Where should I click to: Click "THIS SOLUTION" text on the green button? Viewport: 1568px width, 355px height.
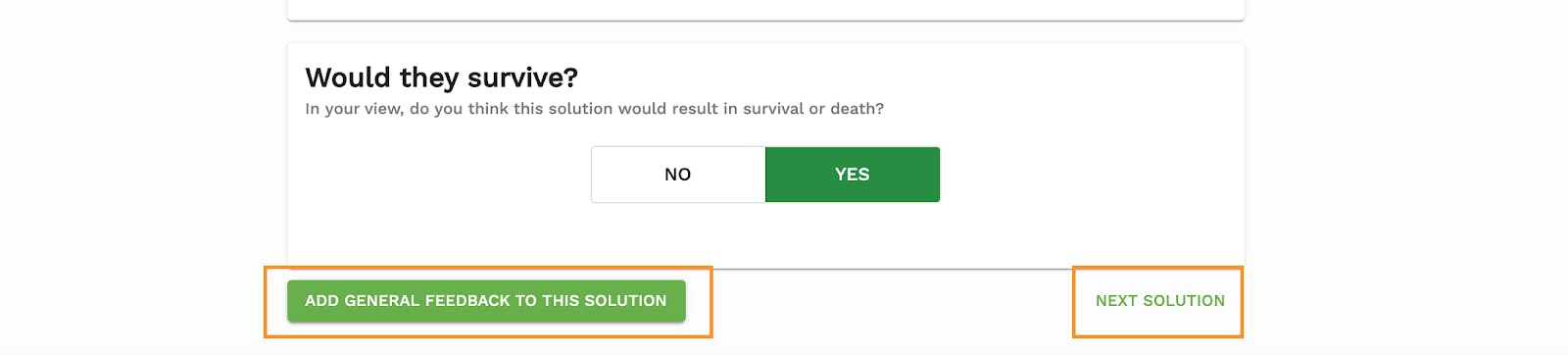(x=605, y=301)
